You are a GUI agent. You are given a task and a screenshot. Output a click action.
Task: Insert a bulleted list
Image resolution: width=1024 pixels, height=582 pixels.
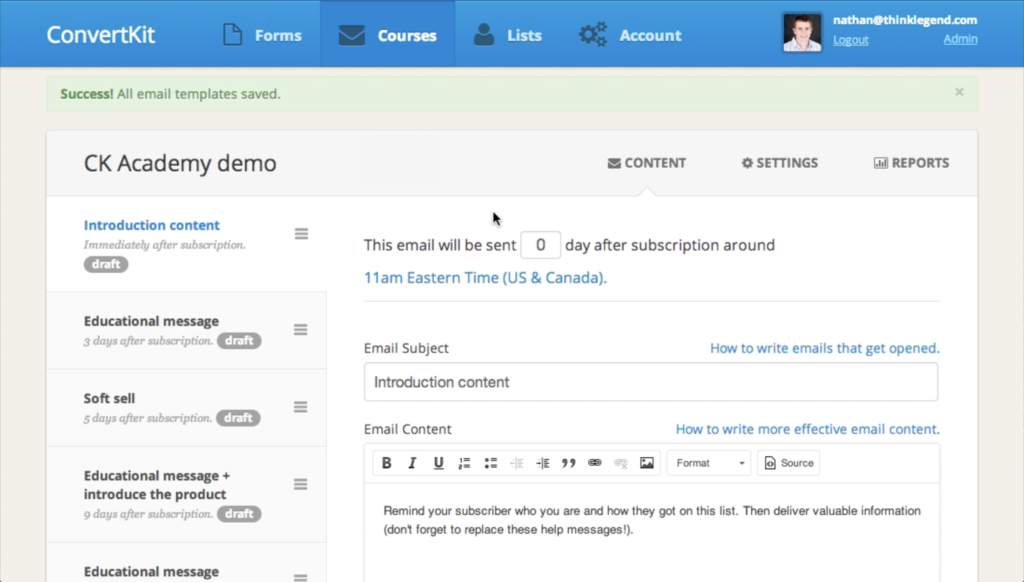[x=491, y=463]
